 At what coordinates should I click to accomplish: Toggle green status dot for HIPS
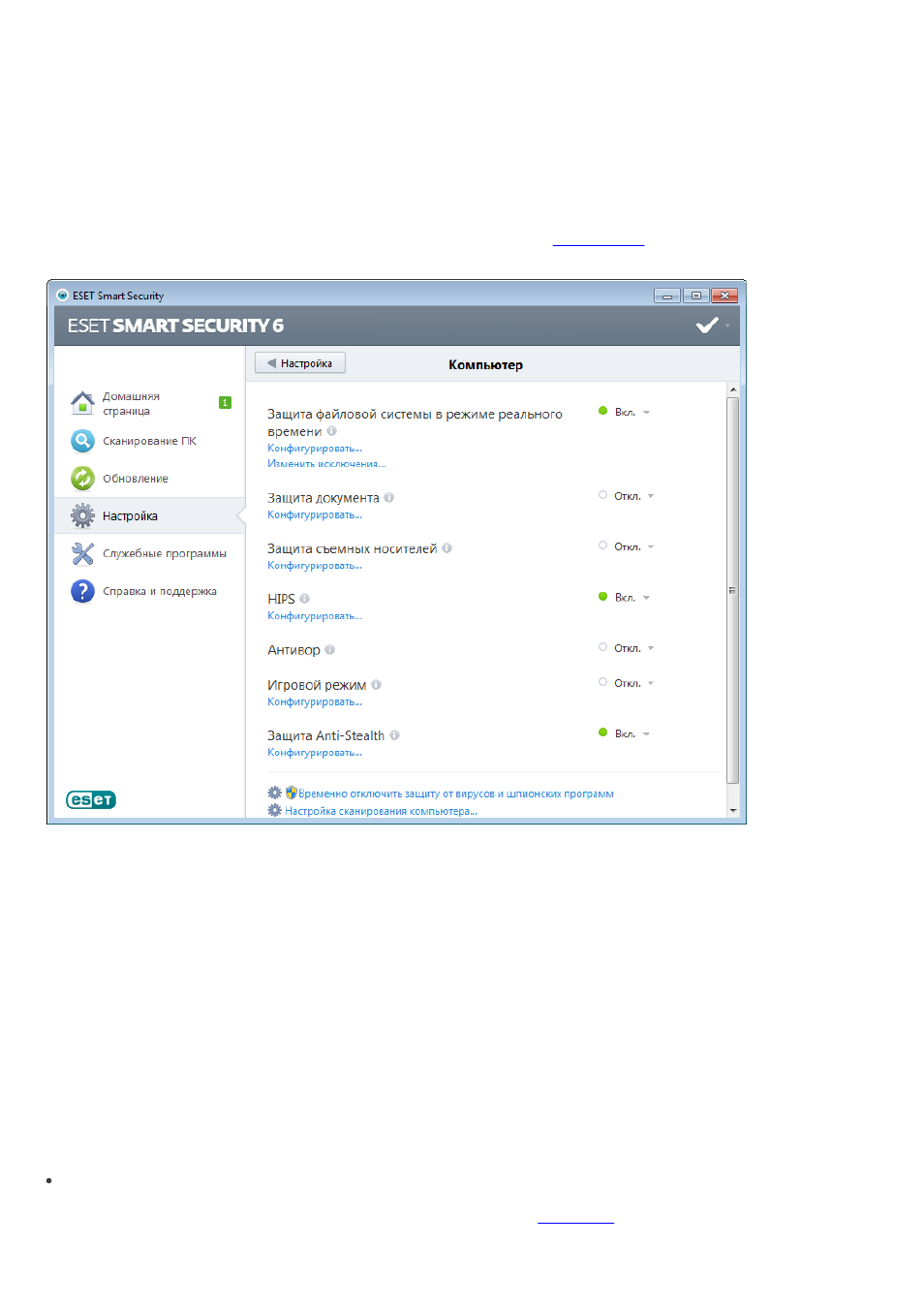click(602, 597)
